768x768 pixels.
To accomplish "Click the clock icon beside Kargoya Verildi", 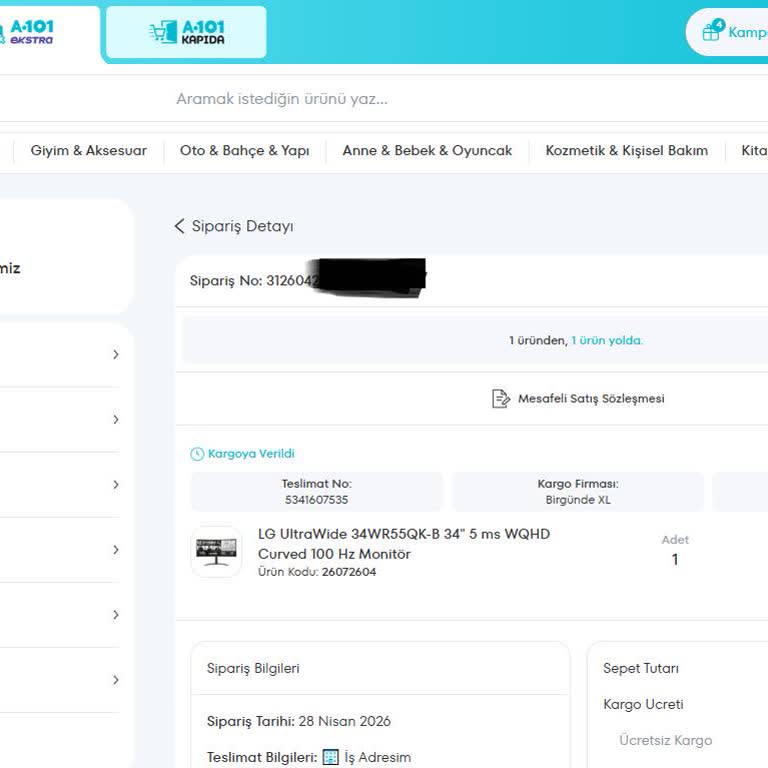I will [197, 454].
